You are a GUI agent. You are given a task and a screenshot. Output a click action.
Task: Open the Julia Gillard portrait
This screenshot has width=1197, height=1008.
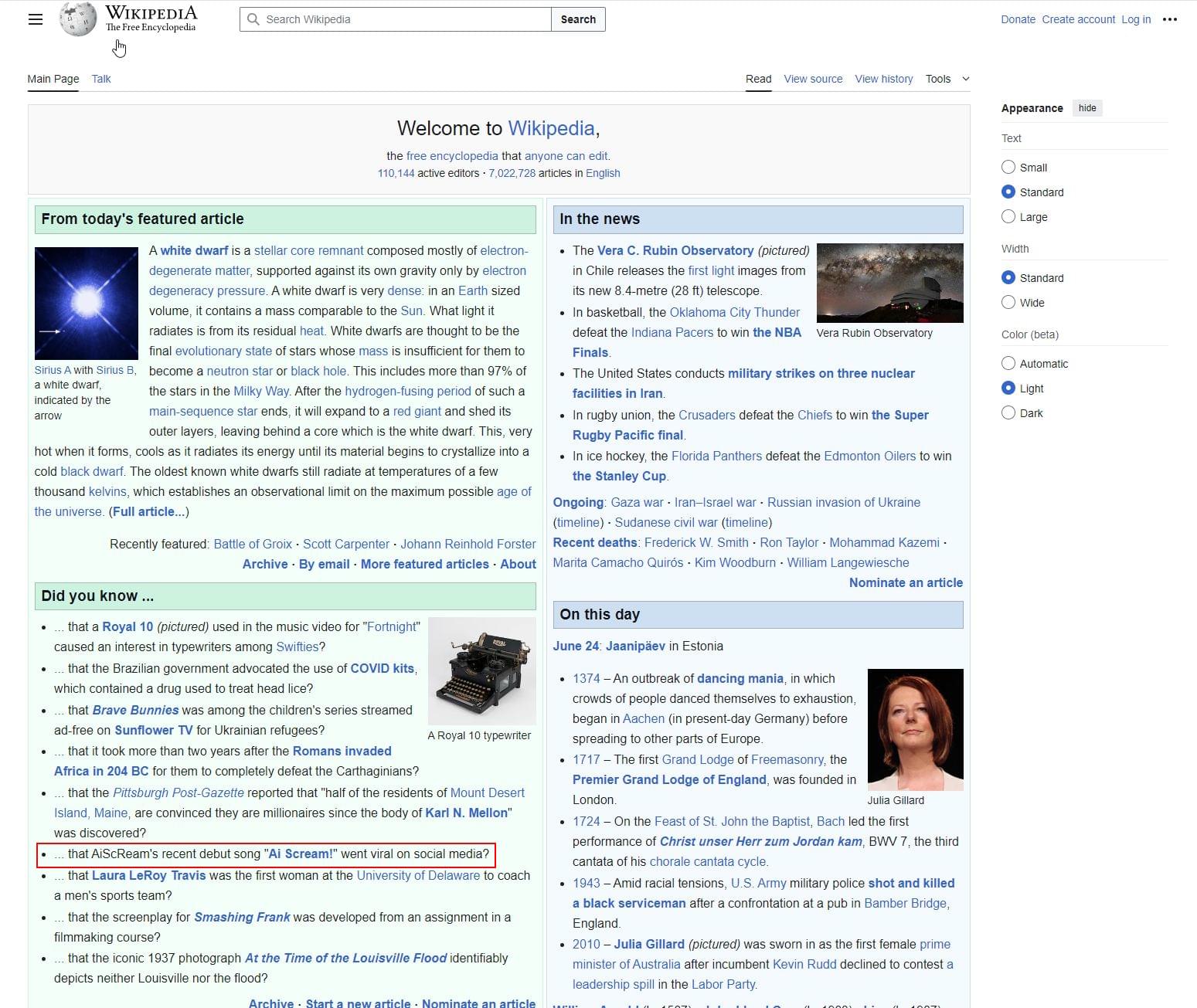pos(916,730)
